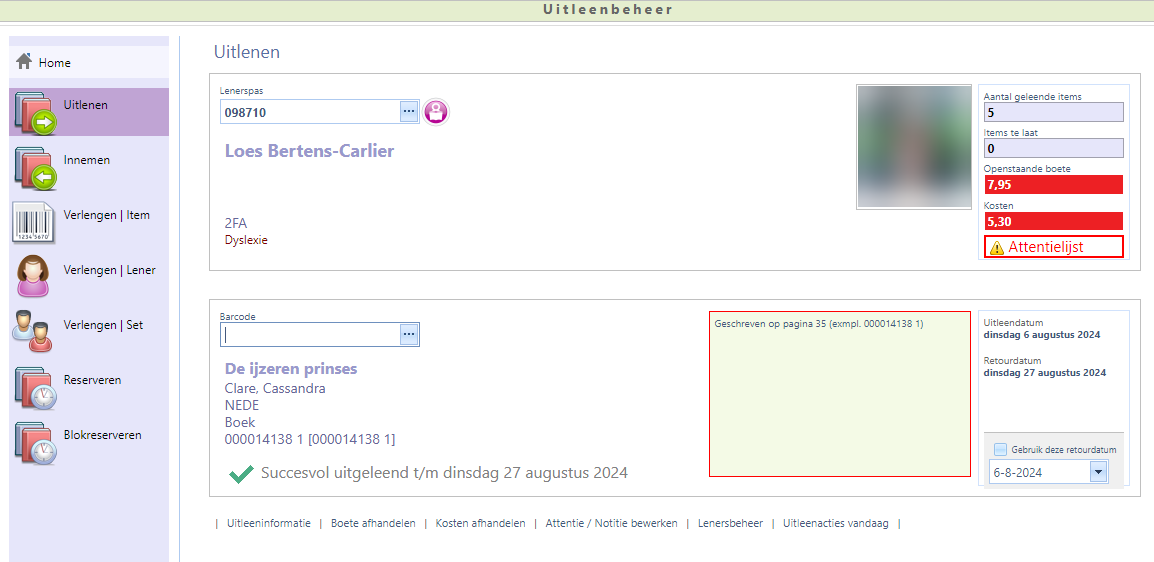
Task: Open the Uitleeninformatie link
Action: [268, 523]
